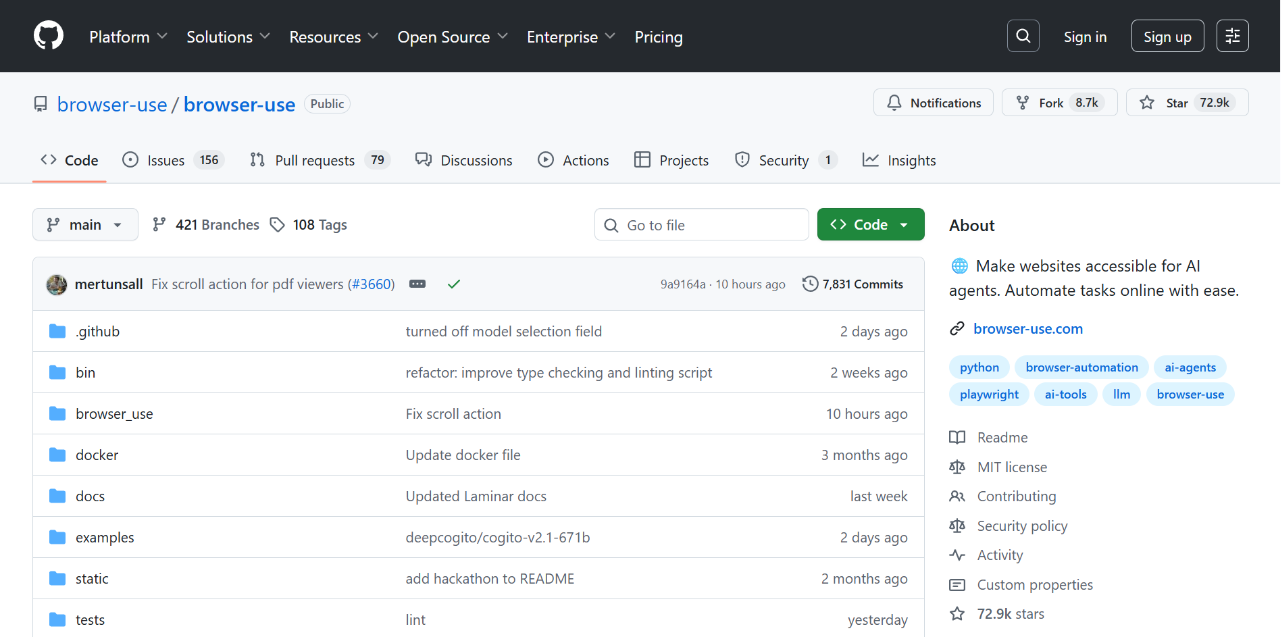Image resolution: width=1281 pixels, height=637 pixels.
Task: Click the GitHub logo icon
Action: pos(48,36)
